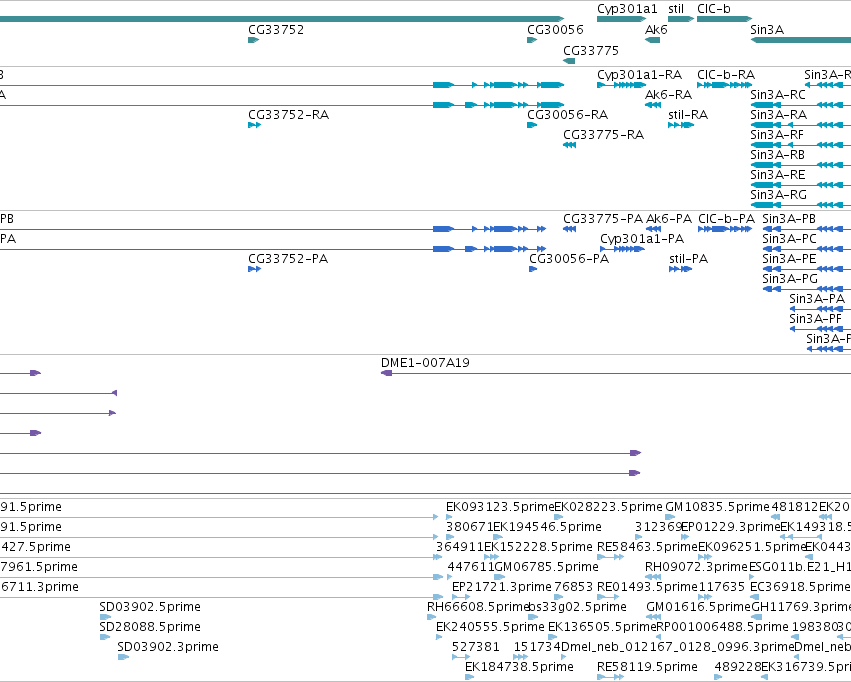851x682 pixels.
Task: Click the Ak6-RA transcript
Action: click(x=652, y=105)
